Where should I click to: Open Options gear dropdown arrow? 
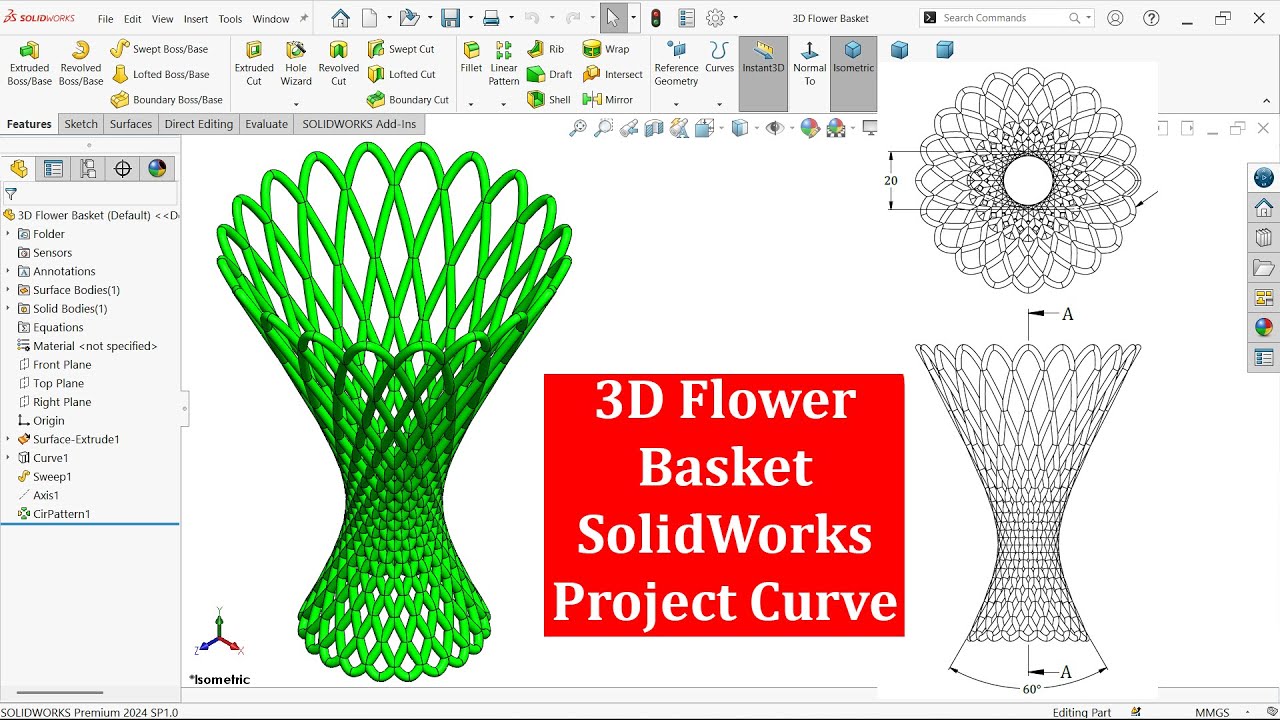coord(736,18)
